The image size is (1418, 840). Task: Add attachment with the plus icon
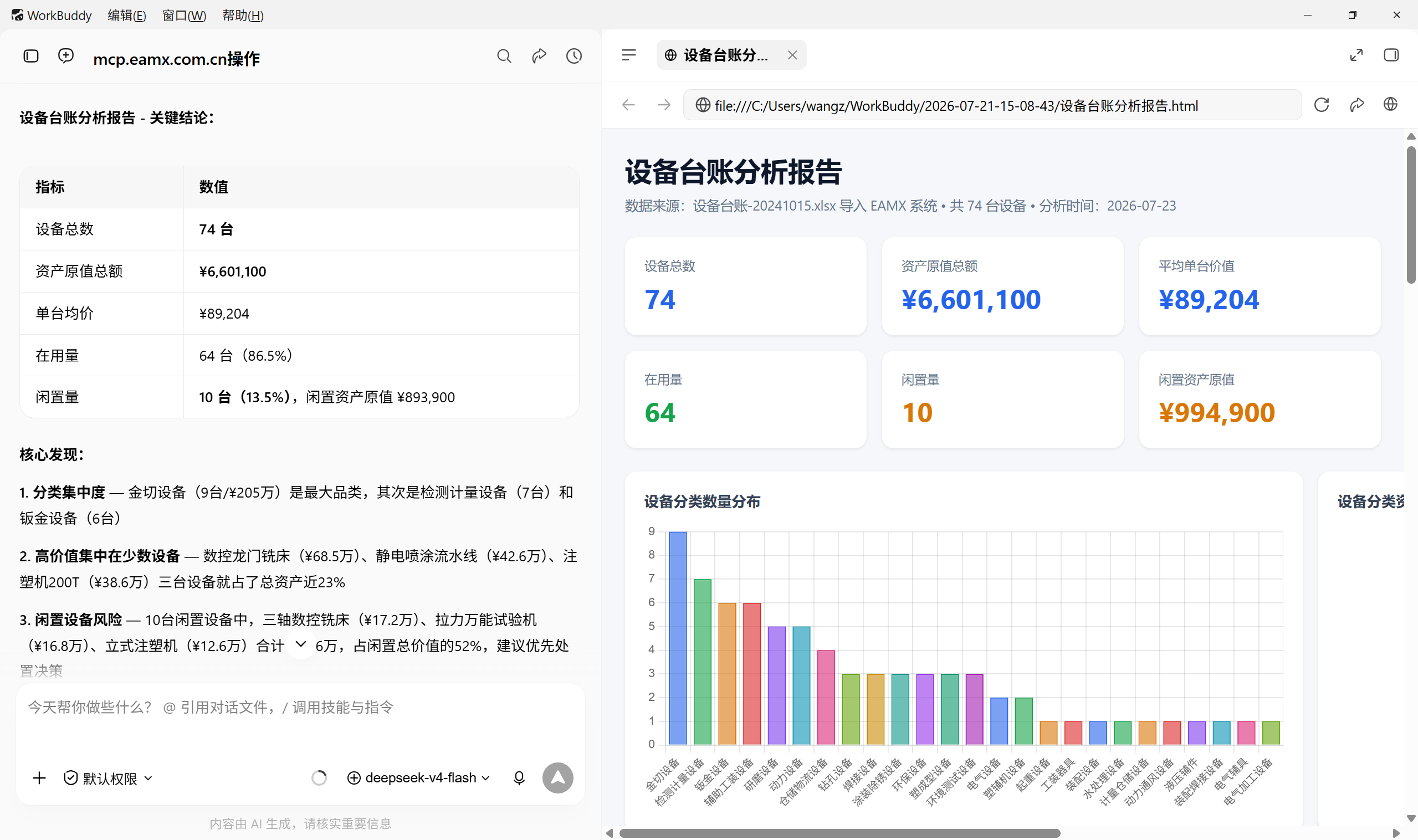point(39,778)
